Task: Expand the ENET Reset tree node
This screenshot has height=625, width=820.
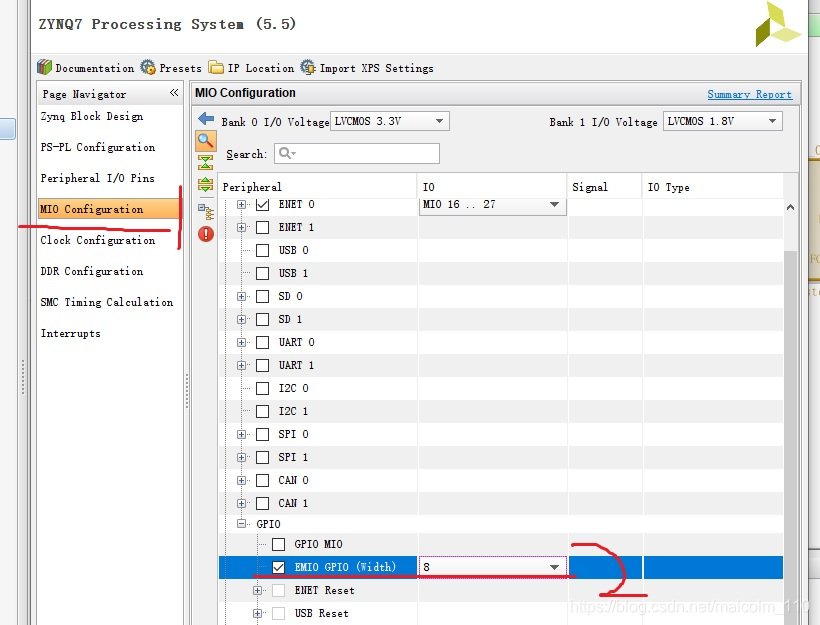Action: tap(257, 590)
